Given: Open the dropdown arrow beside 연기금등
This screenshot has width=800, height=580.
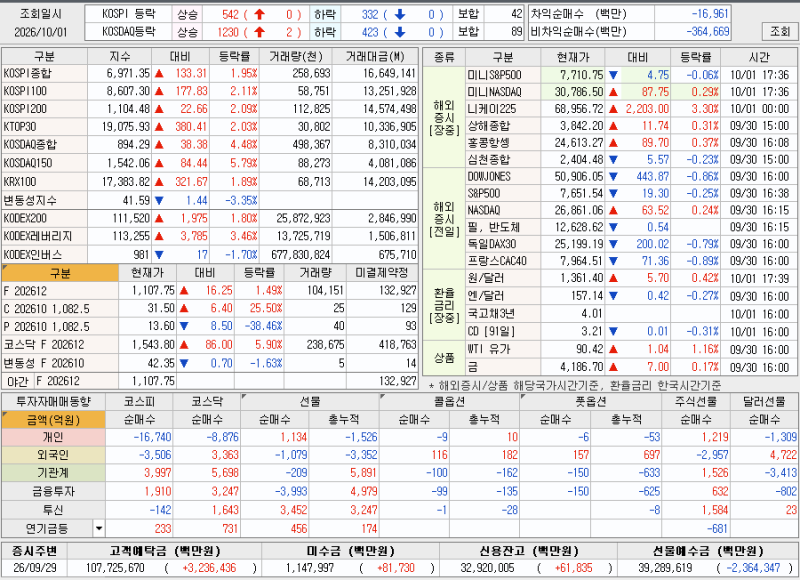Looking at the screenshot, I should tap(99, 528).
